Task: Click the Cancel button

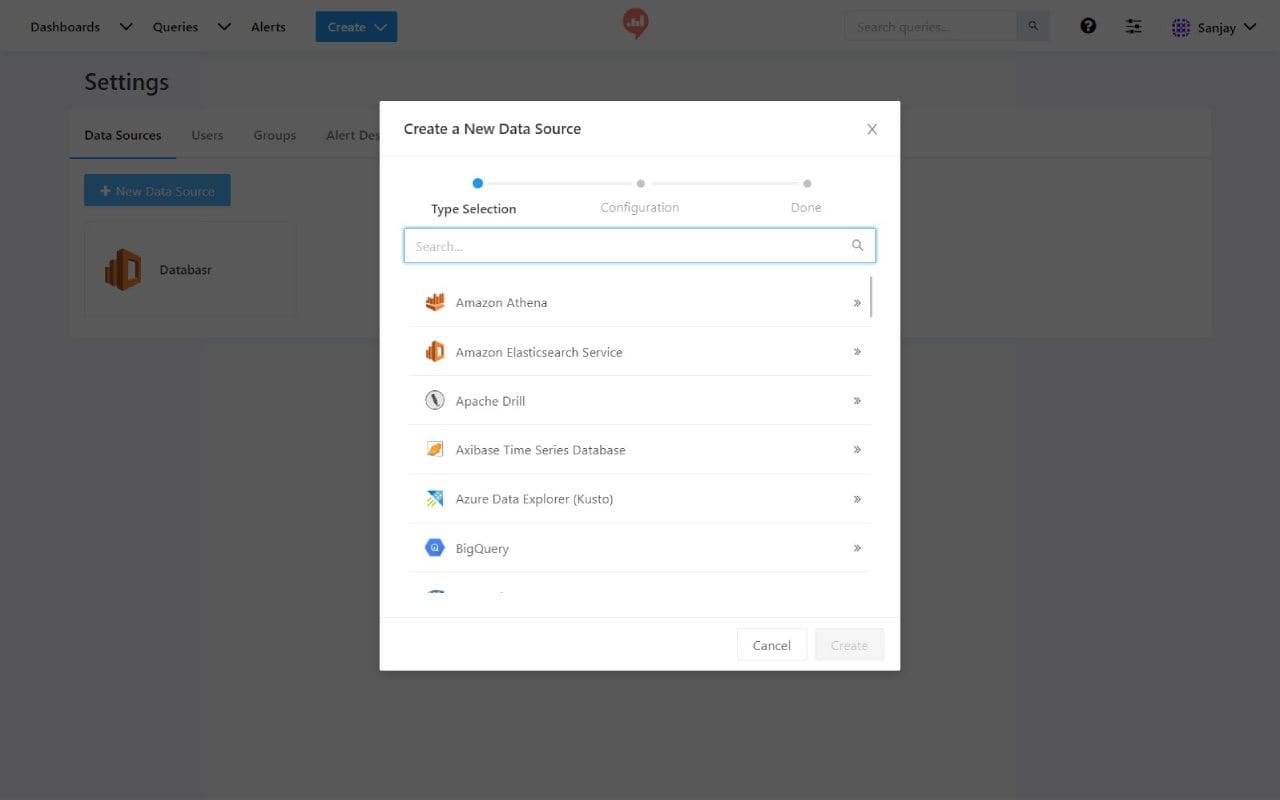Action: 771,644
